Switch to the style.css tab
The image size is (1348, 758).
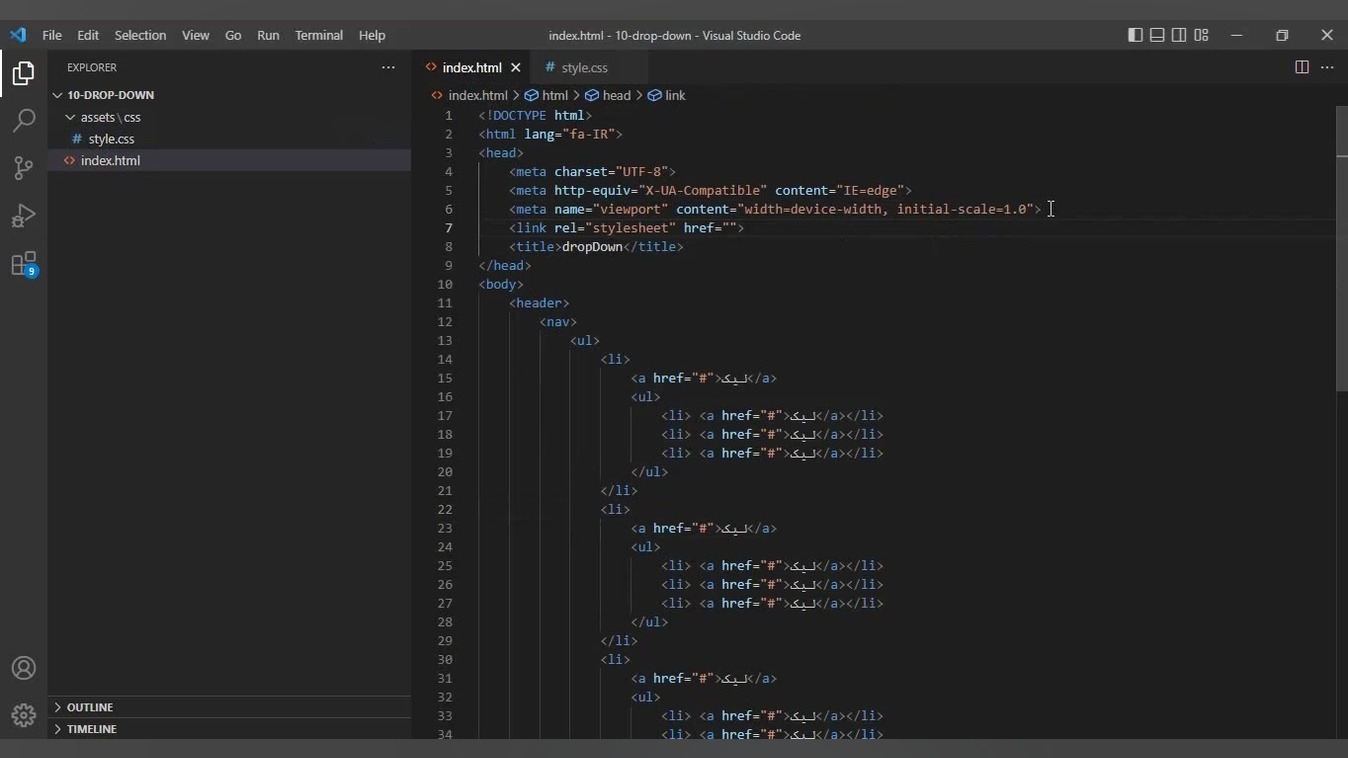click(584, 68)
